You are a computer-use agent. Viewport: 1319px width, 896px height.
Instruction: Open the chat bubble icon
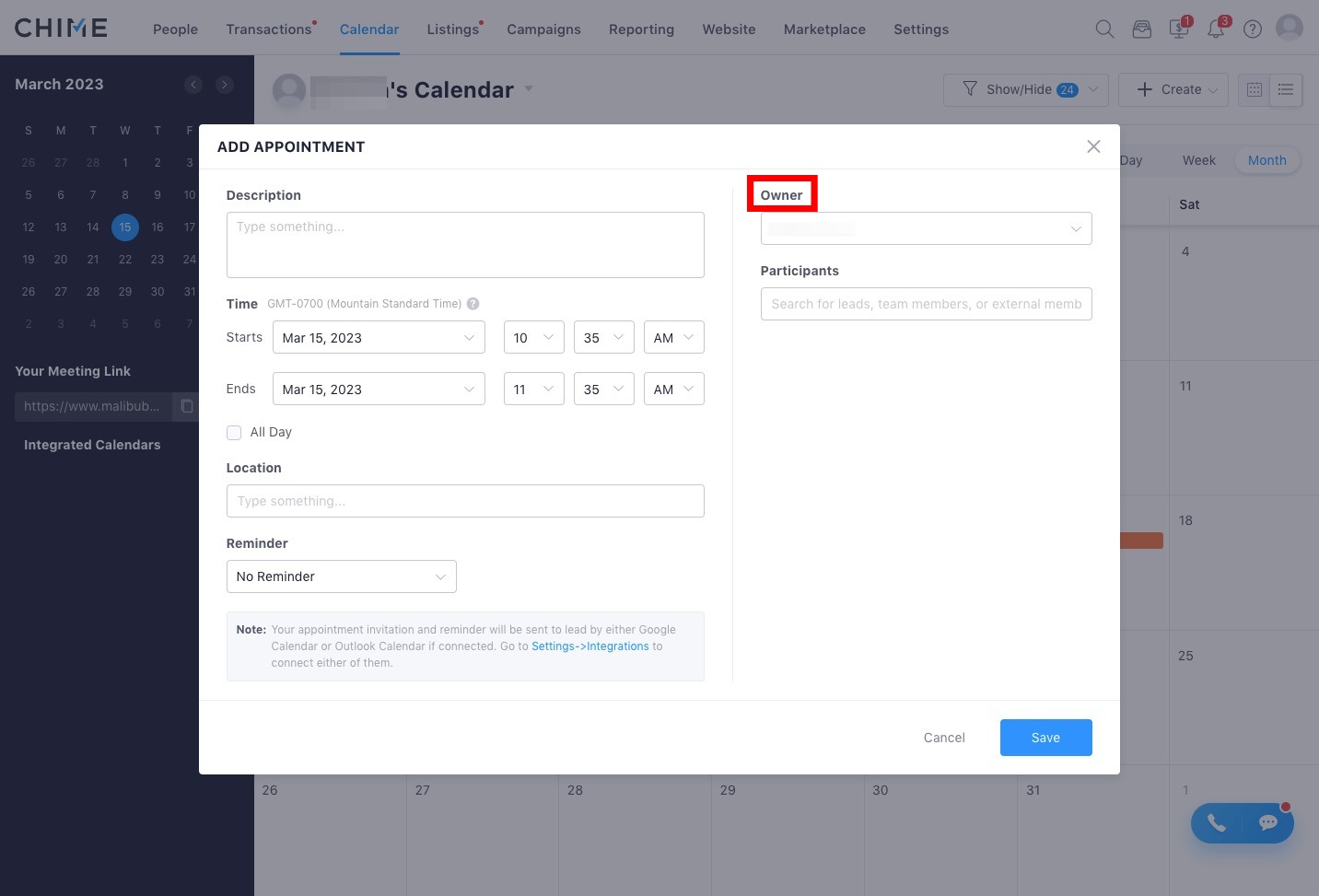1267,823
